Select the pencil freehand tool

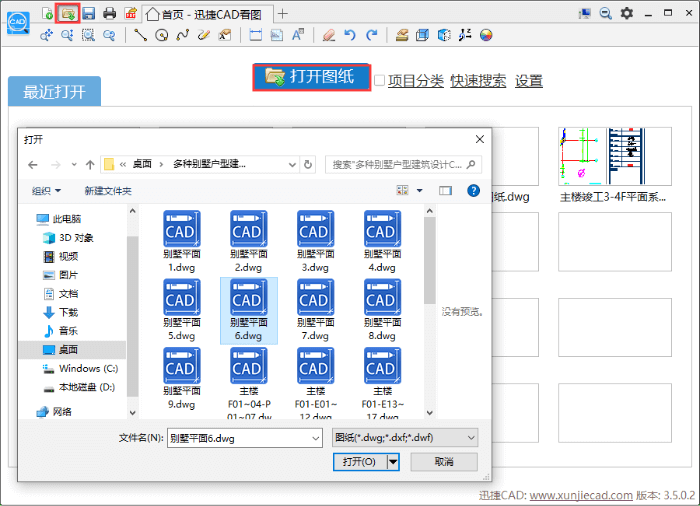click(204, 35)
